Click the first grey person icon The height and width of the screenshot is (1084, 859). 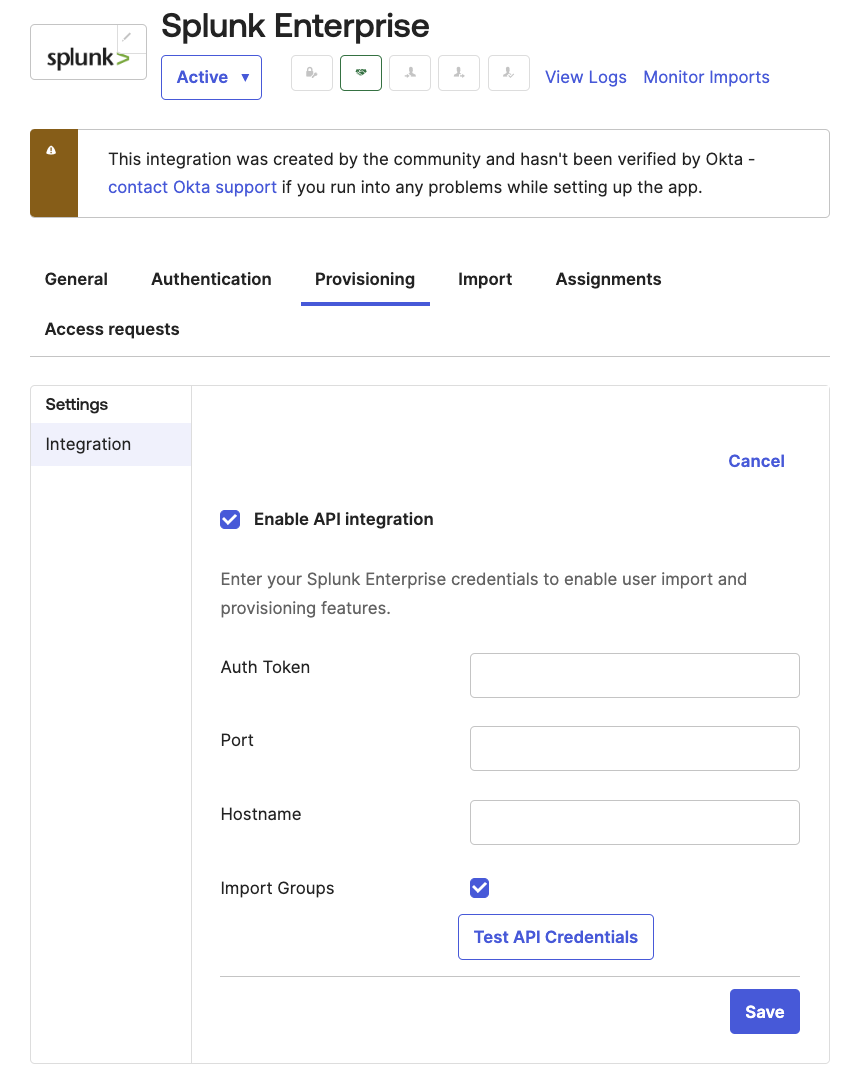tap(410, 73)
